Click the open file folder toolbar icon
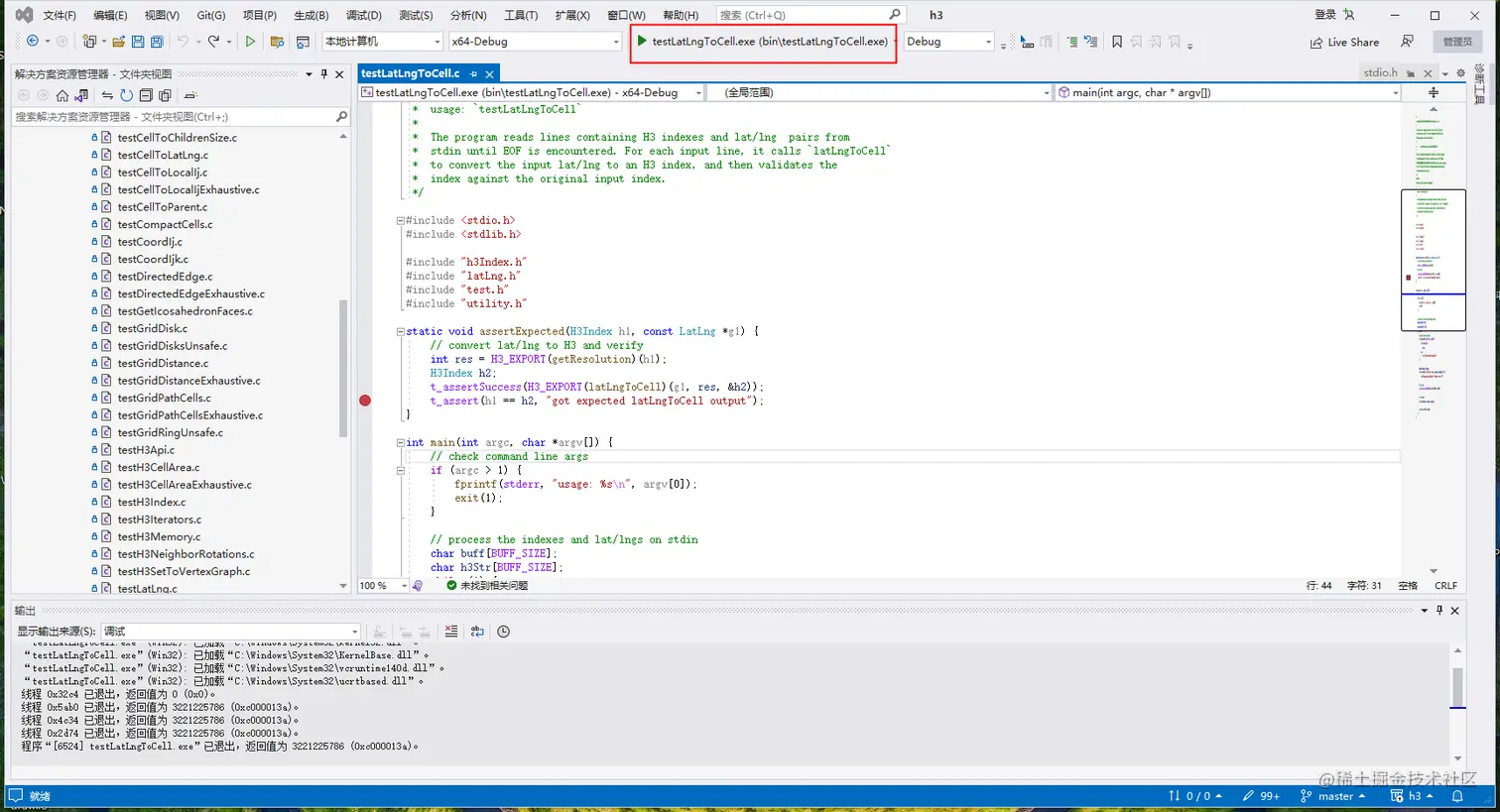This screenshot has height=812, width=1500. [119, 42]
